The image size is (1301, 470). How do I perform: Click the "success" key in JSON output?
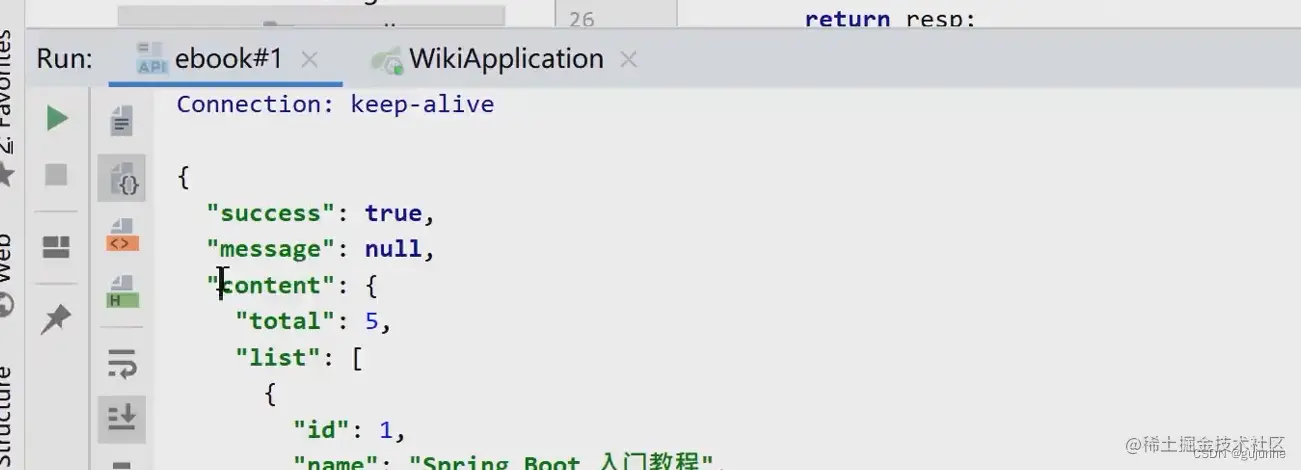click(271, 213)
